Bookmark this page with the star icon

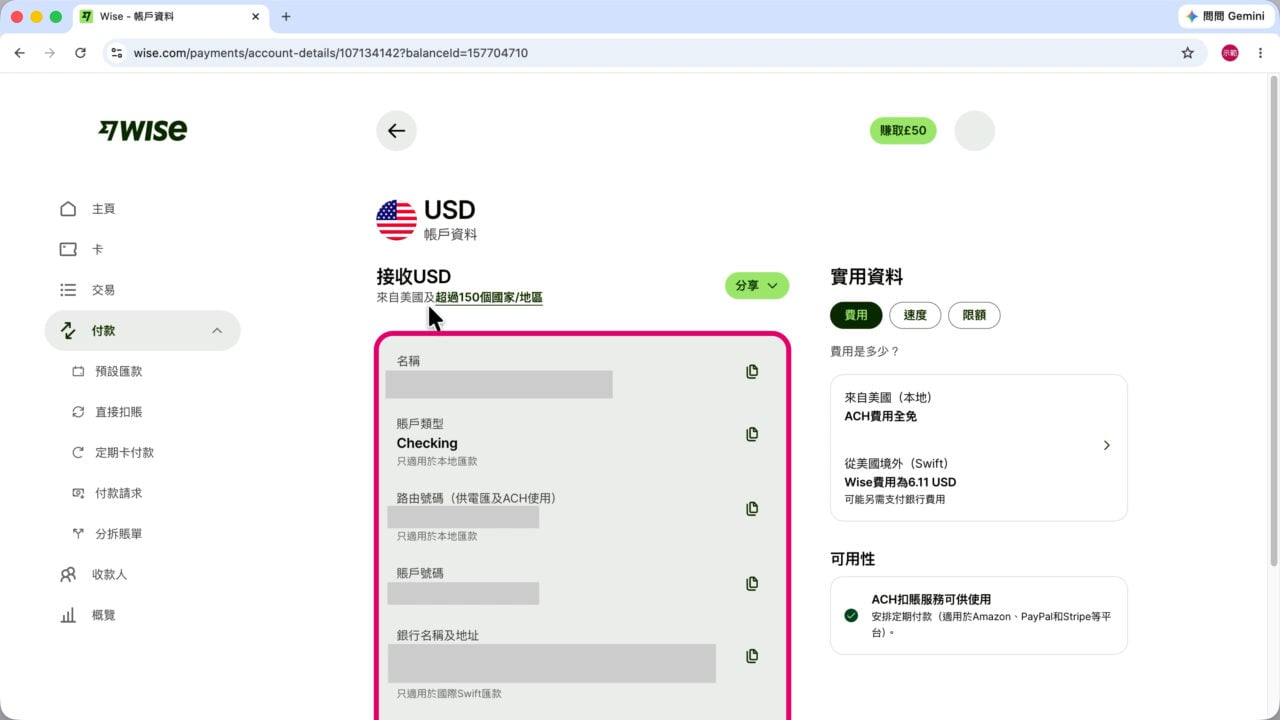point(1188,53)
